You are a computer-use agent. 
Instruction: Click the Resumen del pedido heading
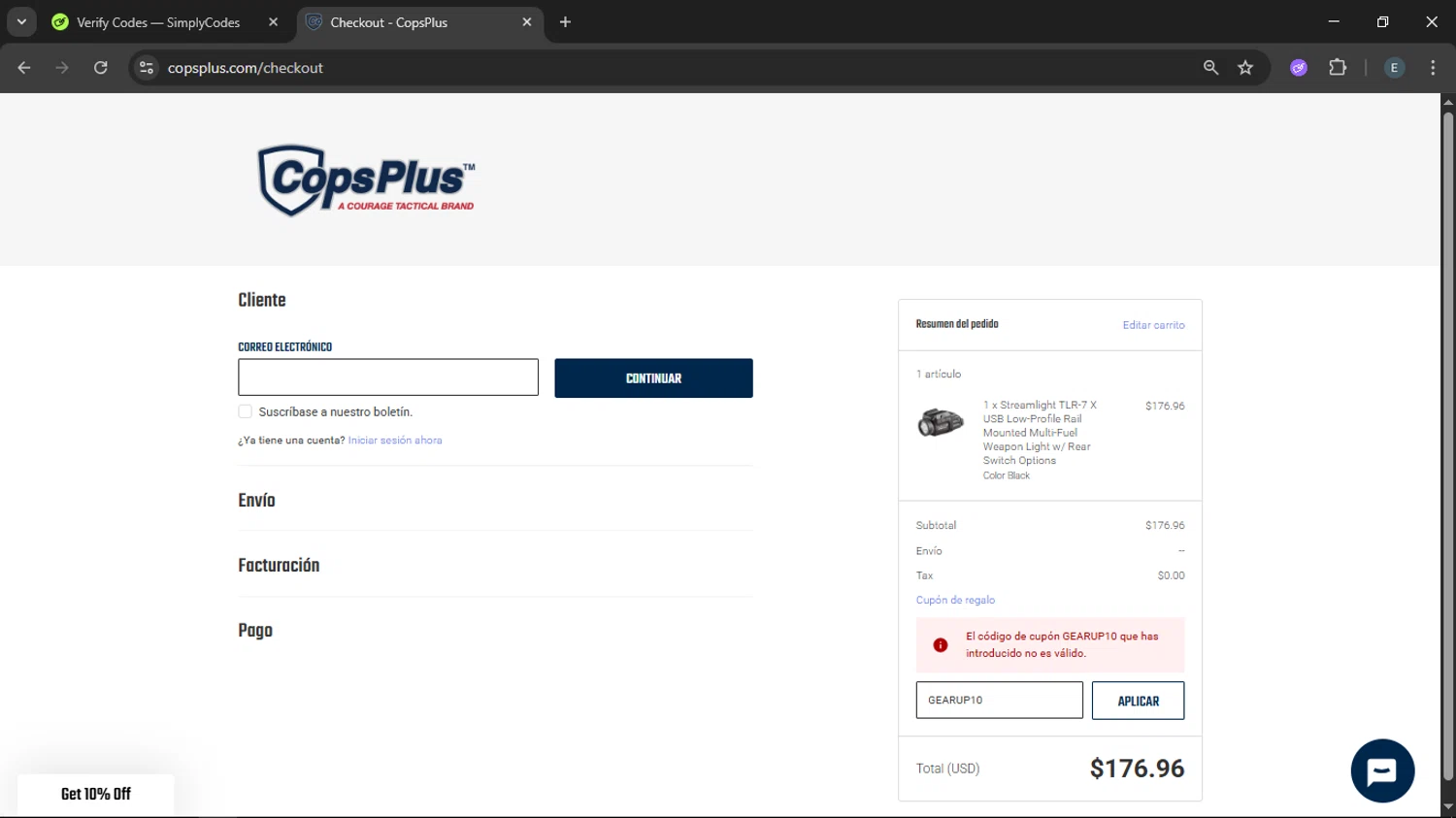coord(957,324)
